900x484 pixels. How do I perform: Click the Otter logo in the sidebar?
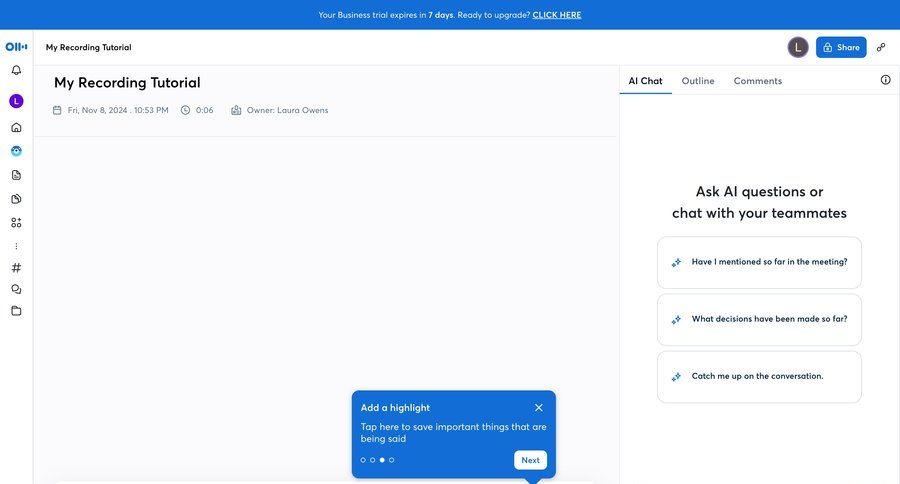tap(16, 47)
